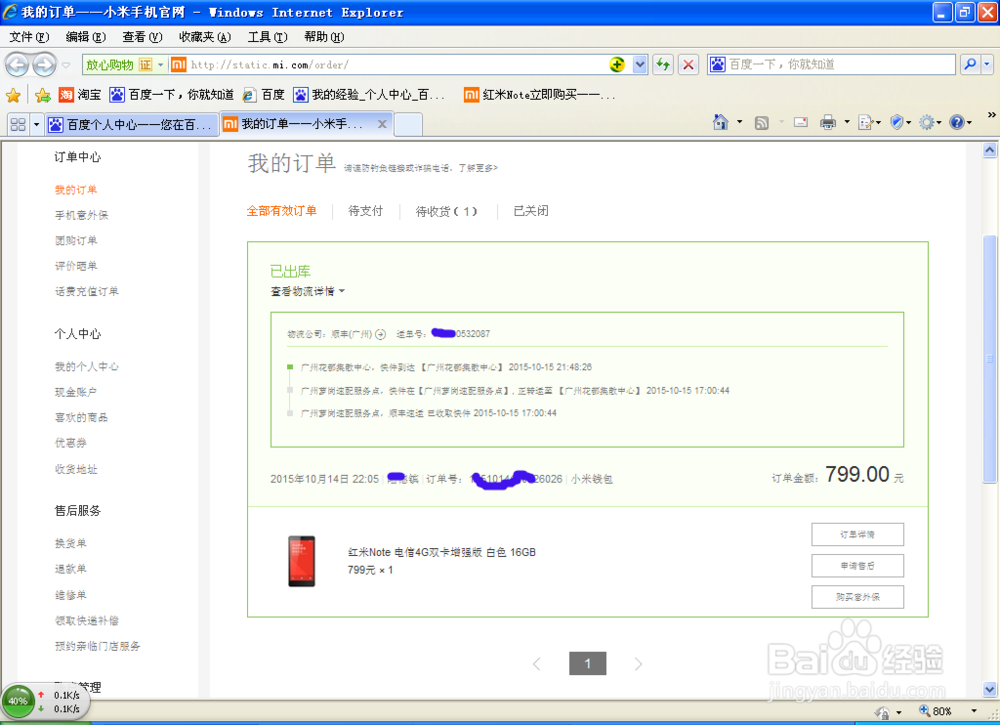The image size is (1000, 725).
Task: Click the 购买意外保 button
Action: [857, 597]
